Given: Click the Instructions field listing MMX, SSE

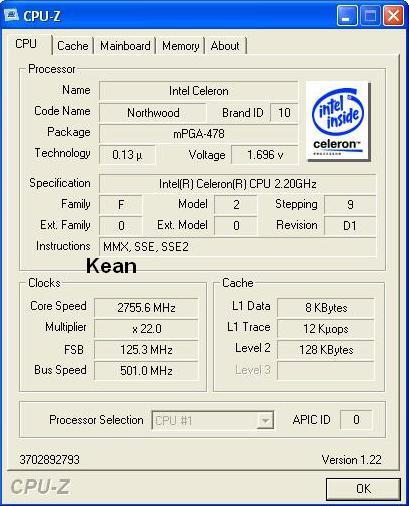Looking at the screenshot, I should (x=237, y=247).
